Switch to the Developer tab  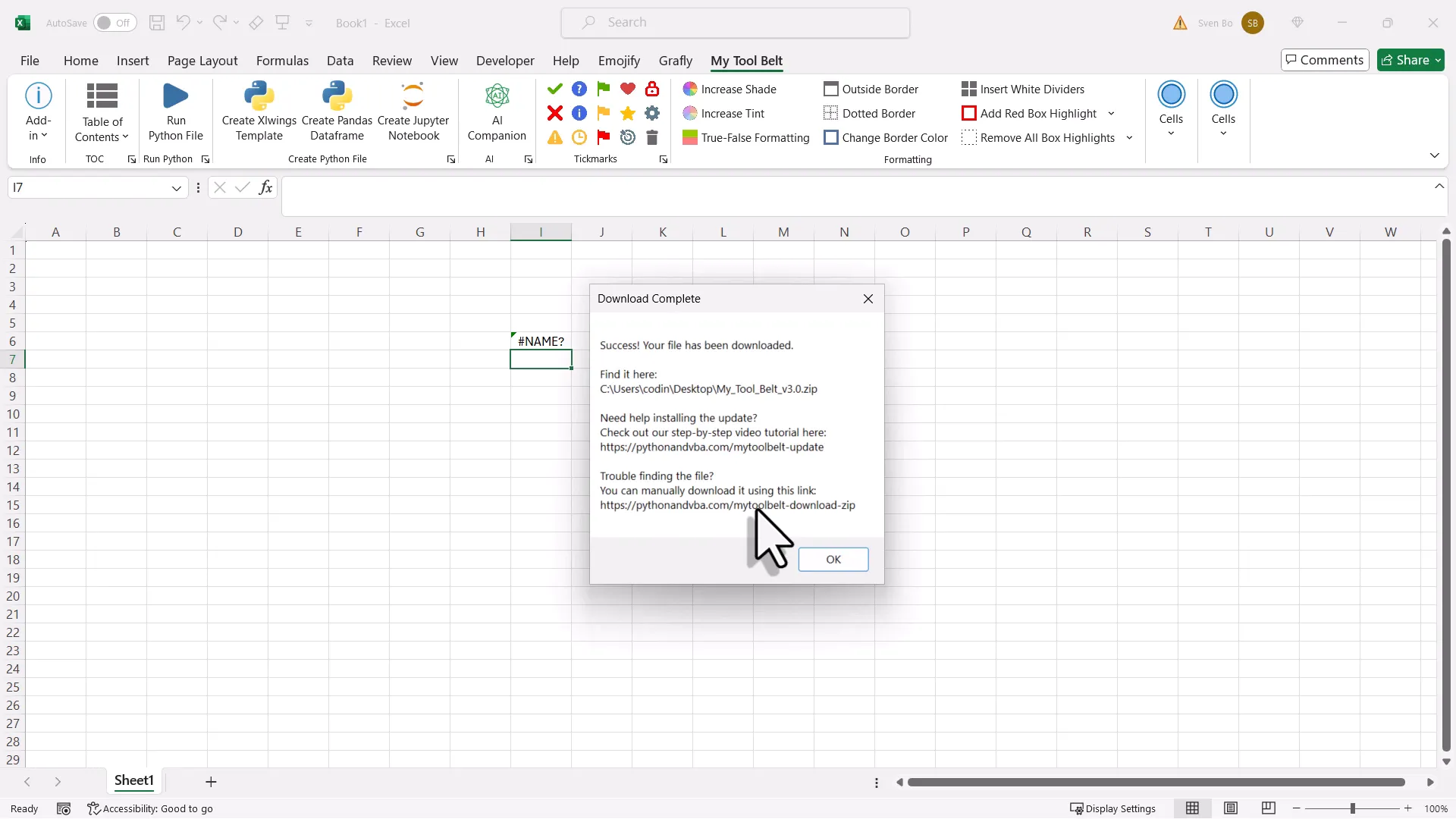(x=505, y=61)
